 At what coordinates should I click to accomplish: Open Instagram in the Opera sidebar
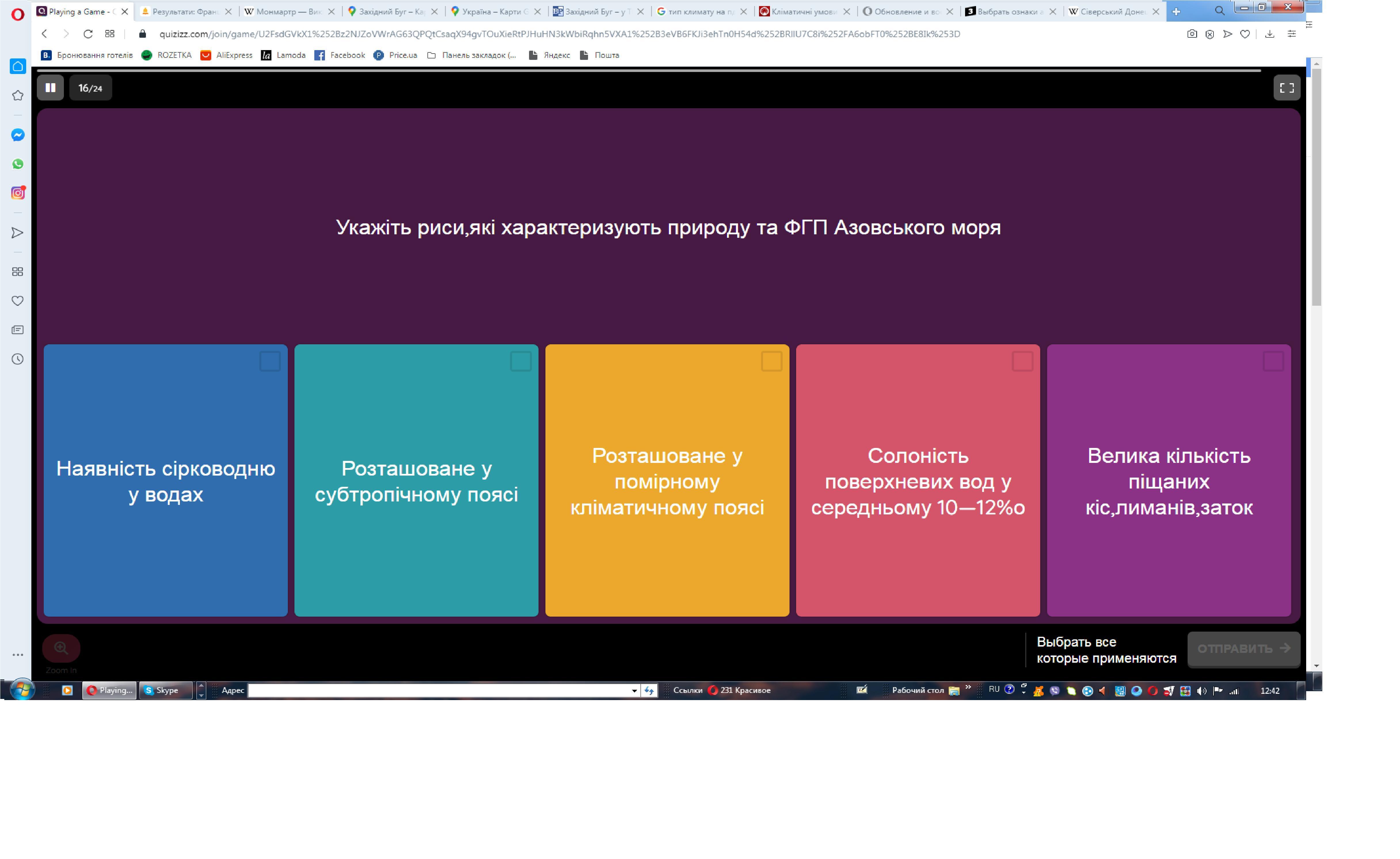coord(18,193)
